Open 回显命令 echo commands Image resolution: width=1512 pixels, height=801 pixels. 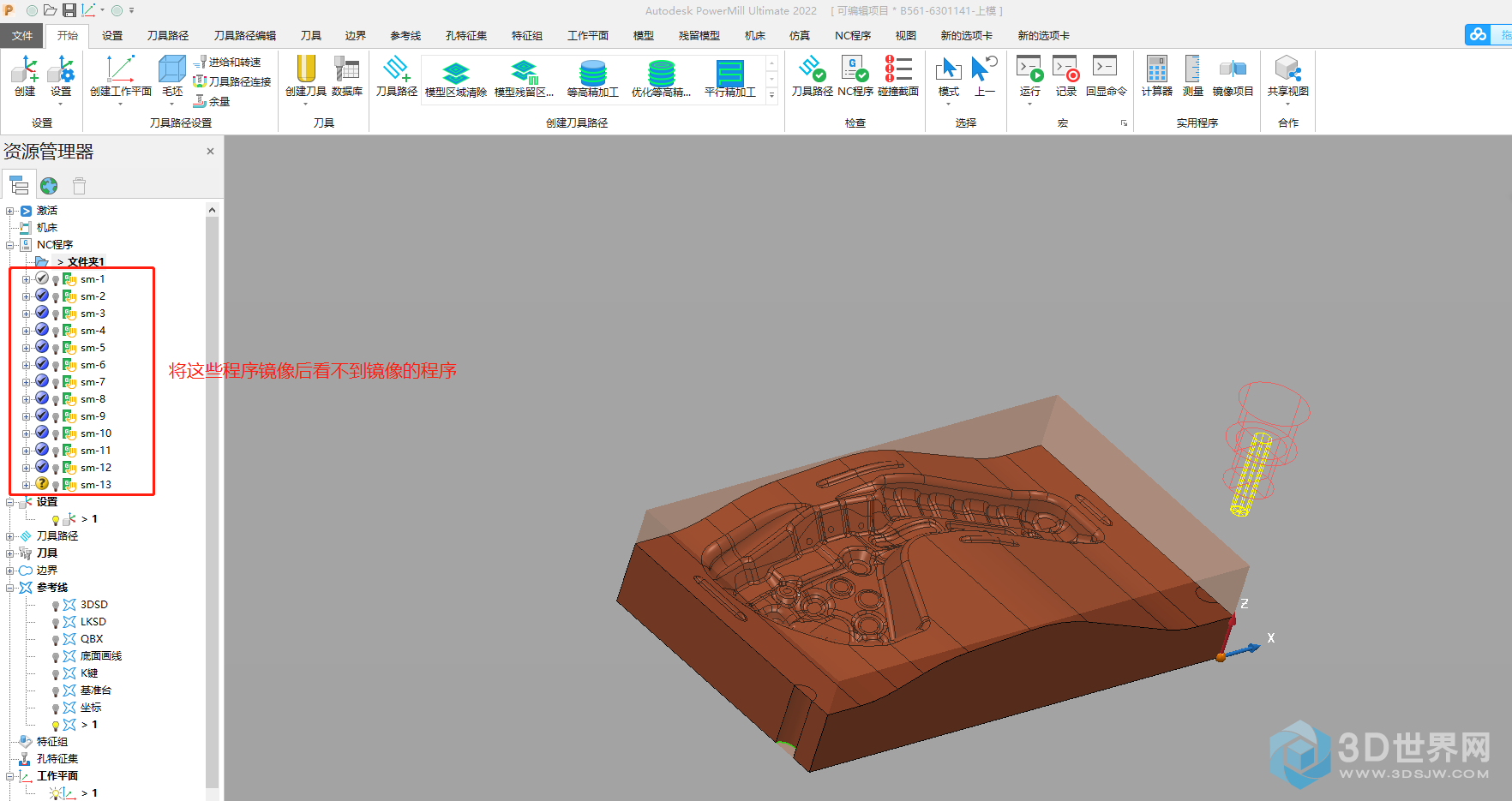1106,76
